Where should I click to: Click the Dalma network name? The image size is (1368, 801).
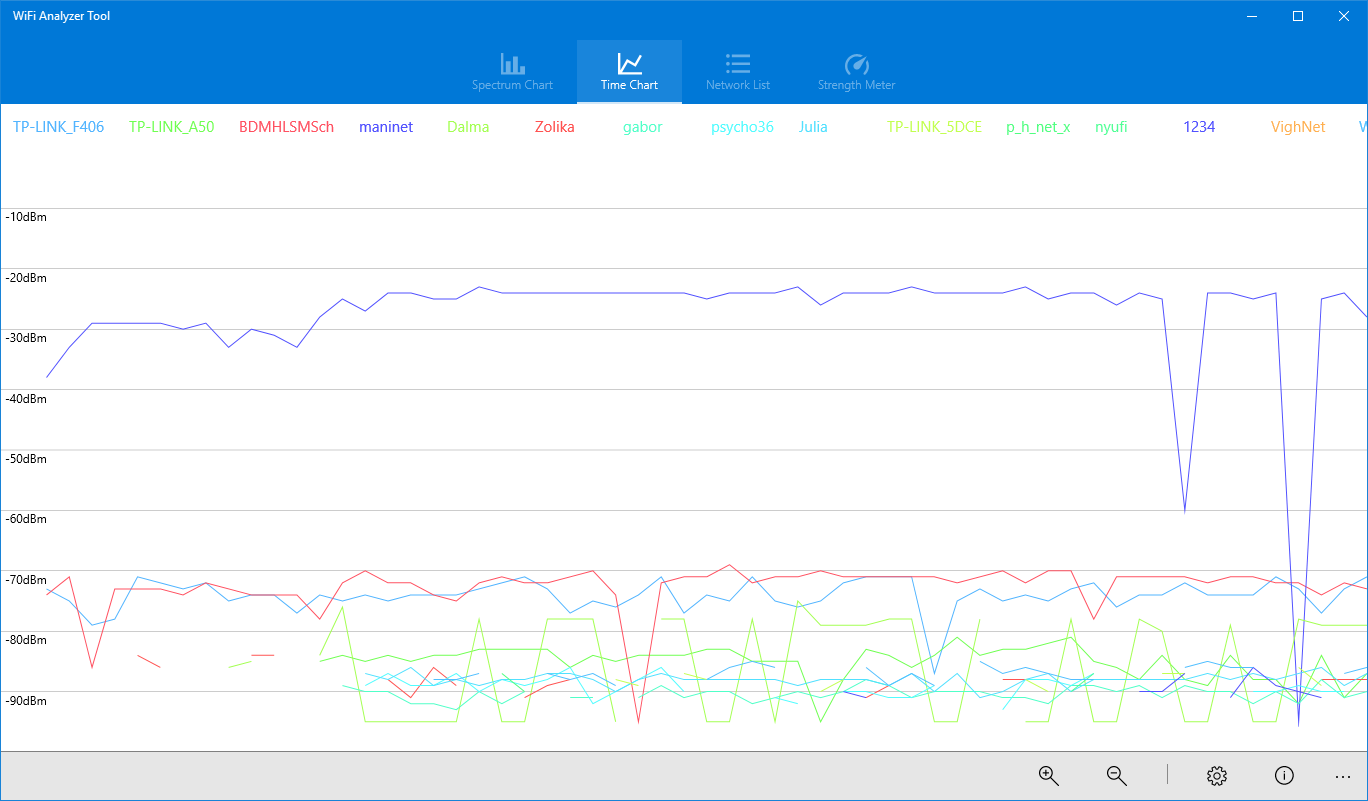[x=467, y=127]
